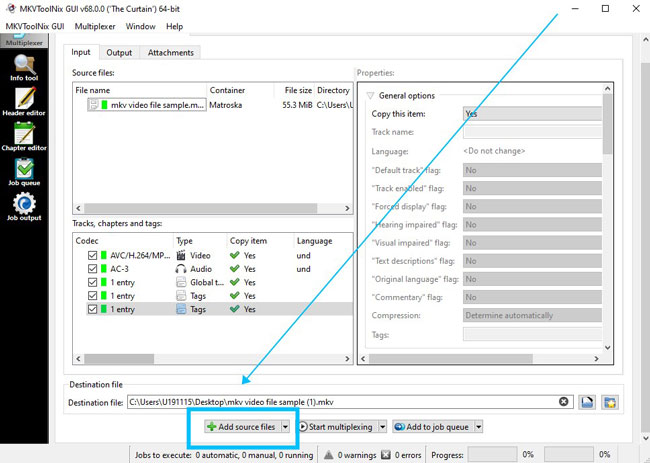
Task: Open the Copy this item dropdown
Action: click(532, 114)
